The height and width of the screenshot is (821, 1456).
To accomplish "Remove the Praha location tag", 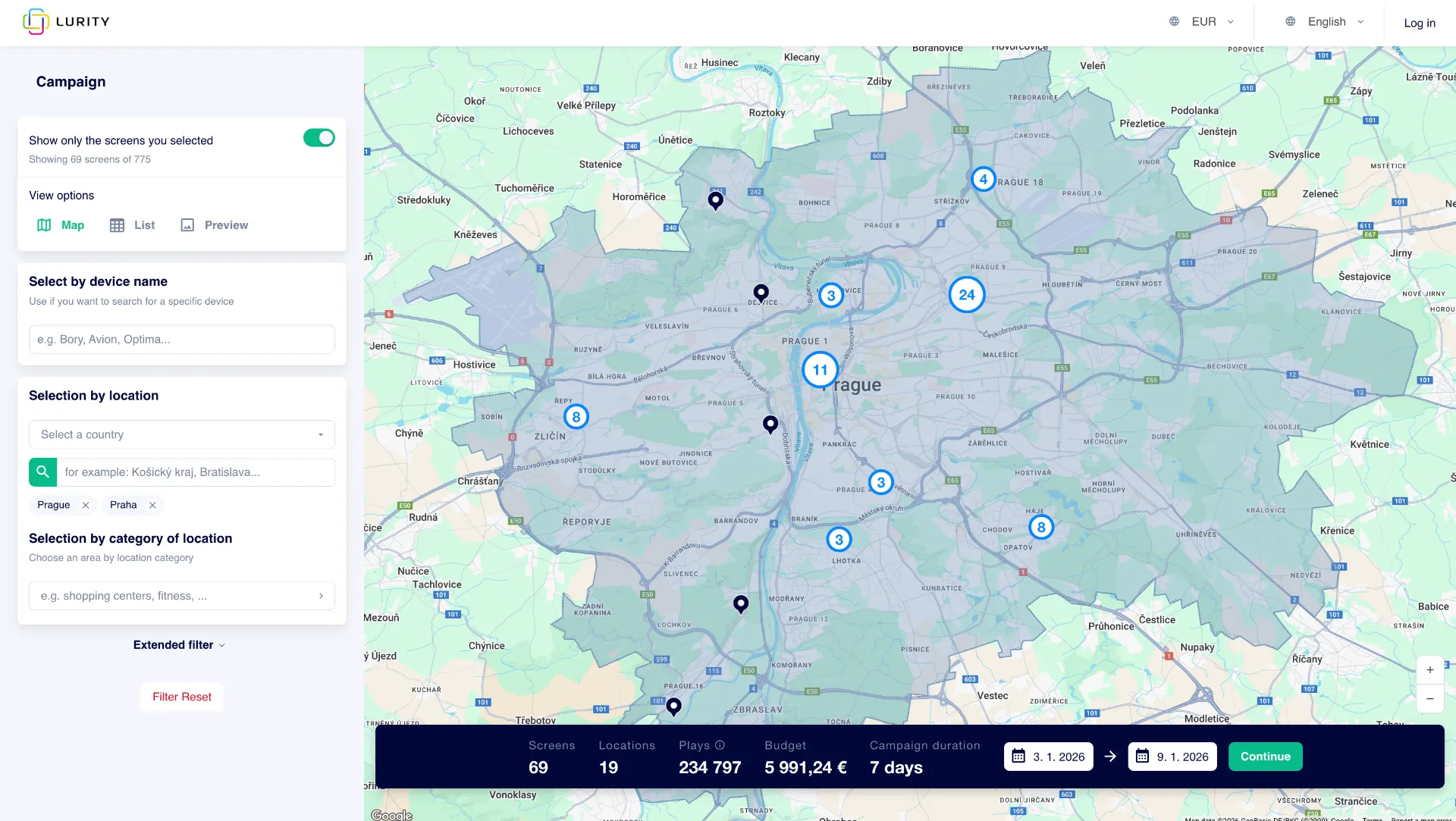I will point(152,505).
